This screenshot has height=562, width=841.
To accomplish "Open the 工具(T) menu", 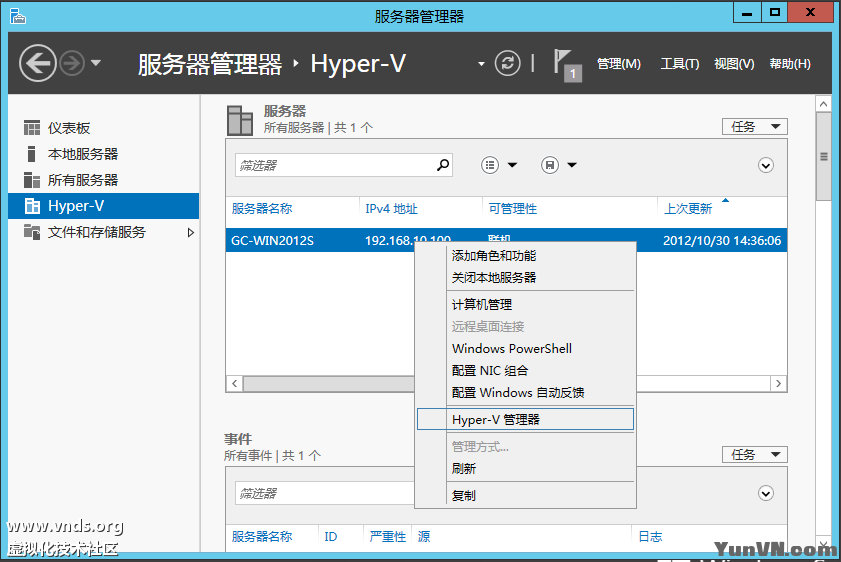I will pyautogui.click(x=680, y=64).
